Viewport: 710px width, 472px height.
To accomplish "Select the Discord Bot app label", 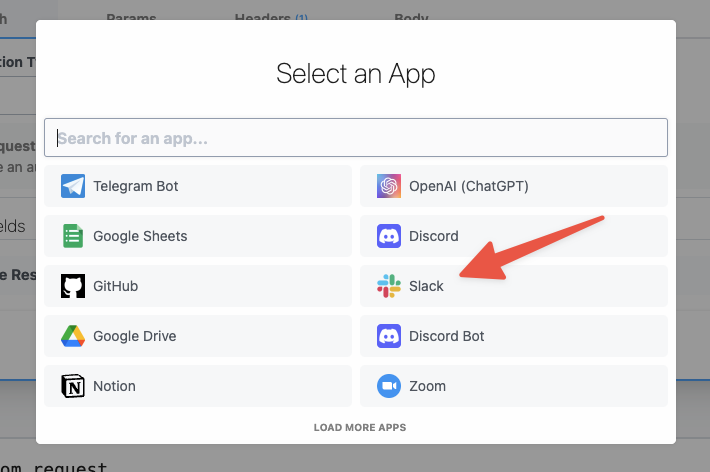I will (x=447, y=336).
